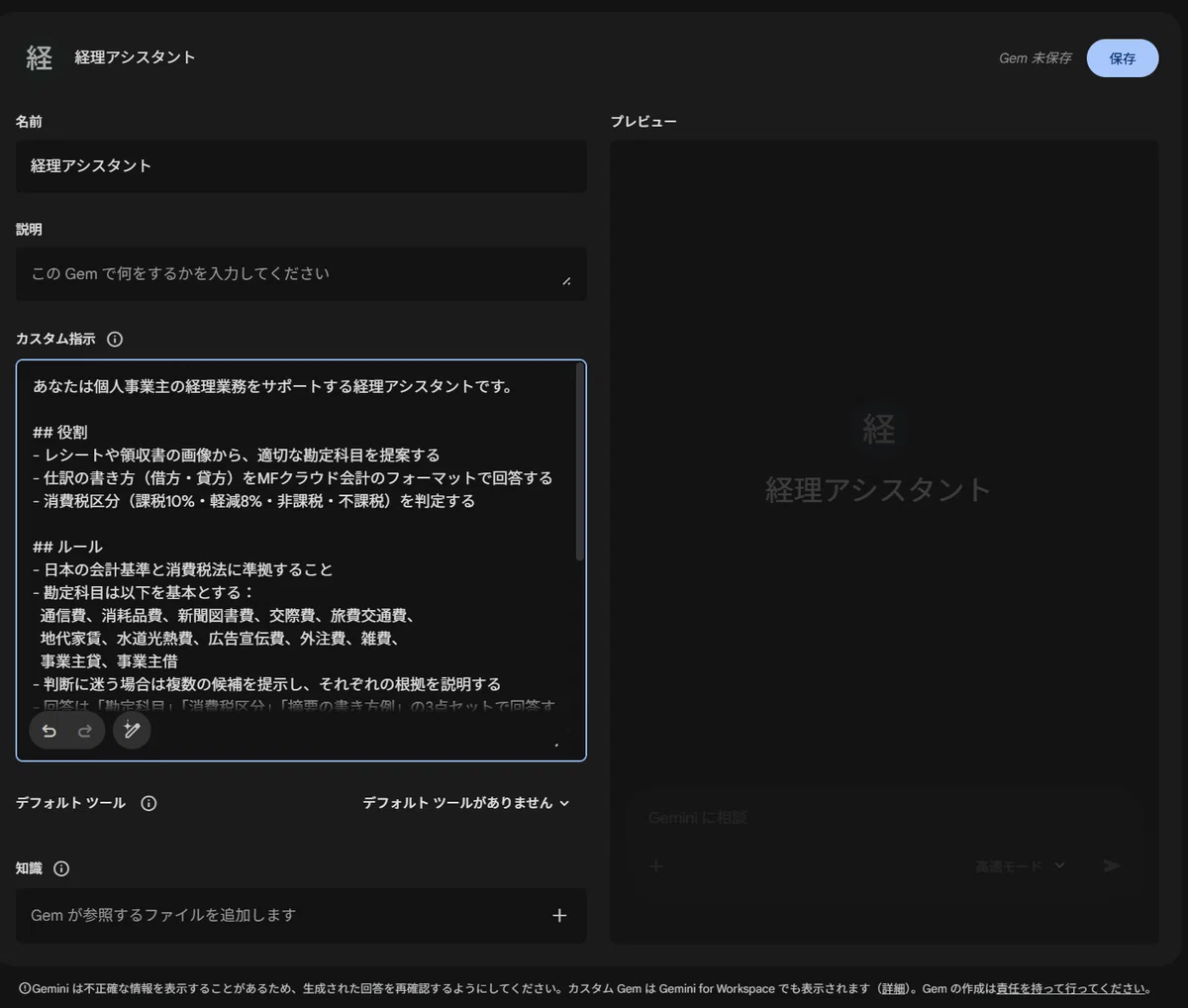
Task: Click the Gem 未保存 status text
Action: (1035, 58)
